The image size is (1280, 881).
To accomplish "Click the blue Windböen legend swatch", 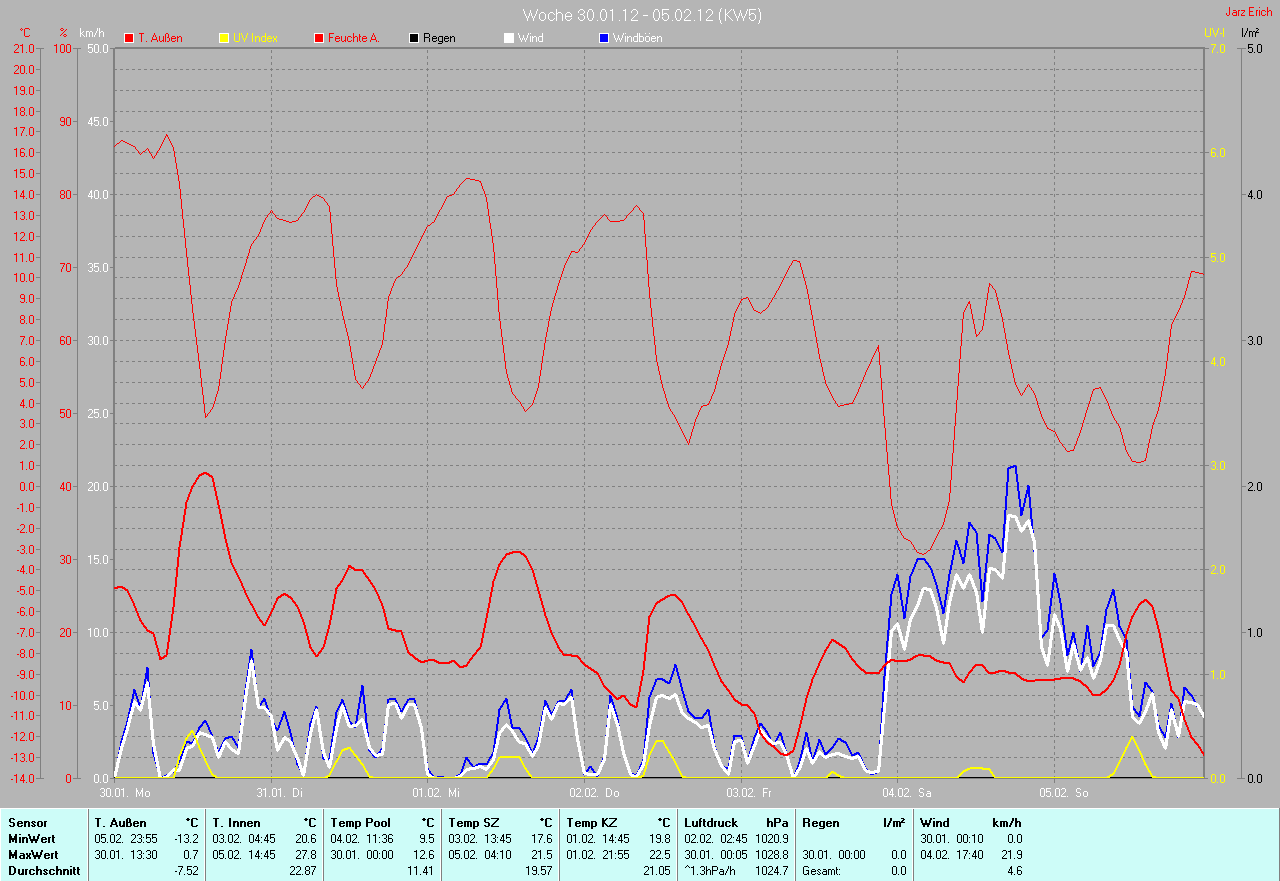I will pyautogui.click(x=603, y=38).
